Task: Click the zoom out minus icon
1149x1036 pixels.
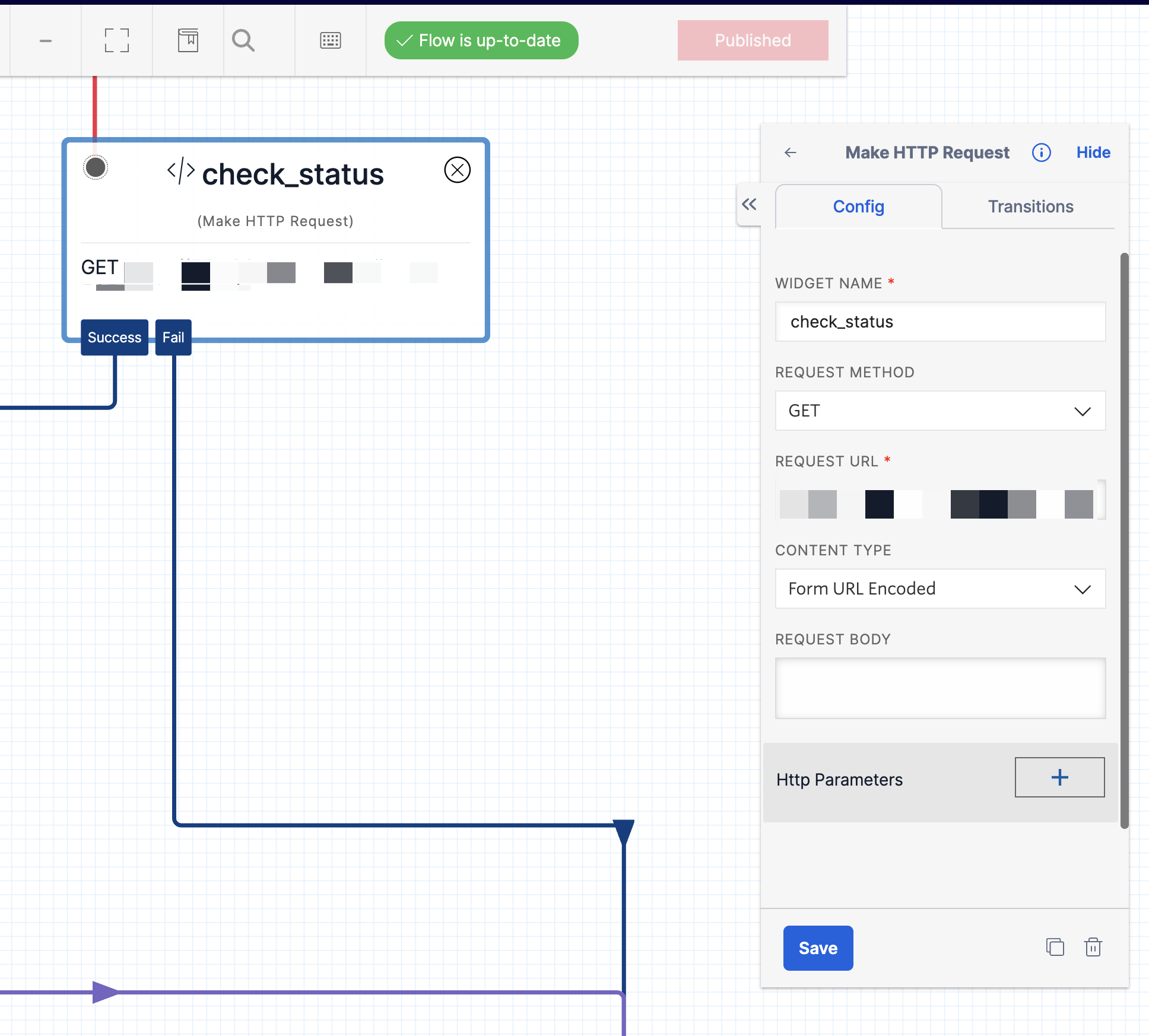Action: click(x=46, y=41)
